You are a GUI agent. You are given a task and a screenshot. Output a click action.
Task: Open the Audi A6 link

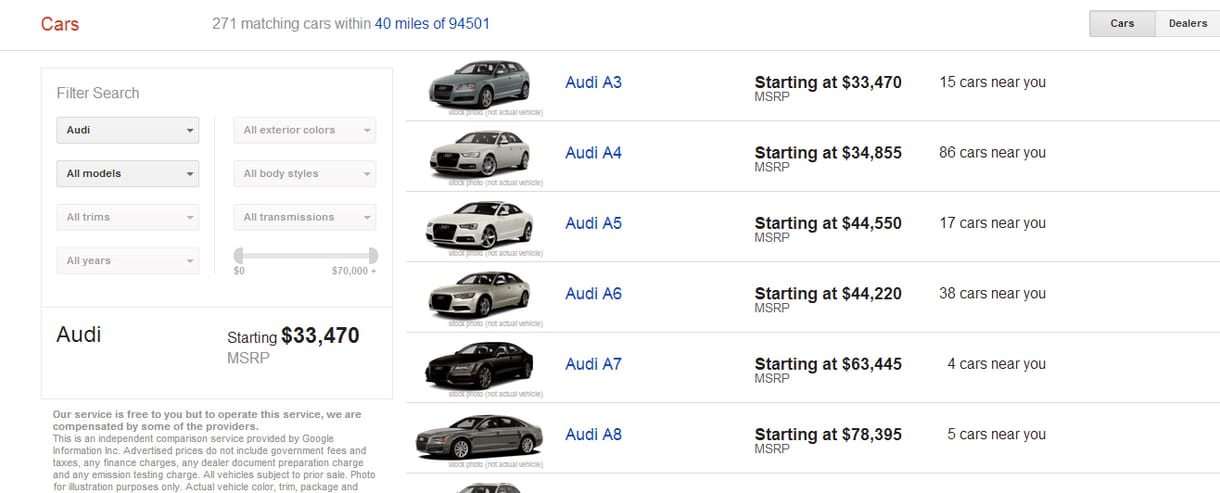coord(593,294)
